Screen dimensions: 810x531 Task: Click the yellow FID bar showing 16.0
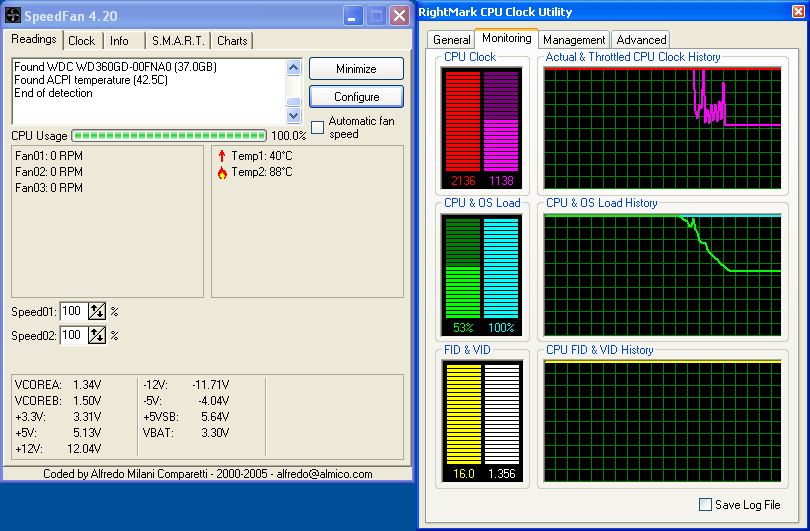point(463,414)
